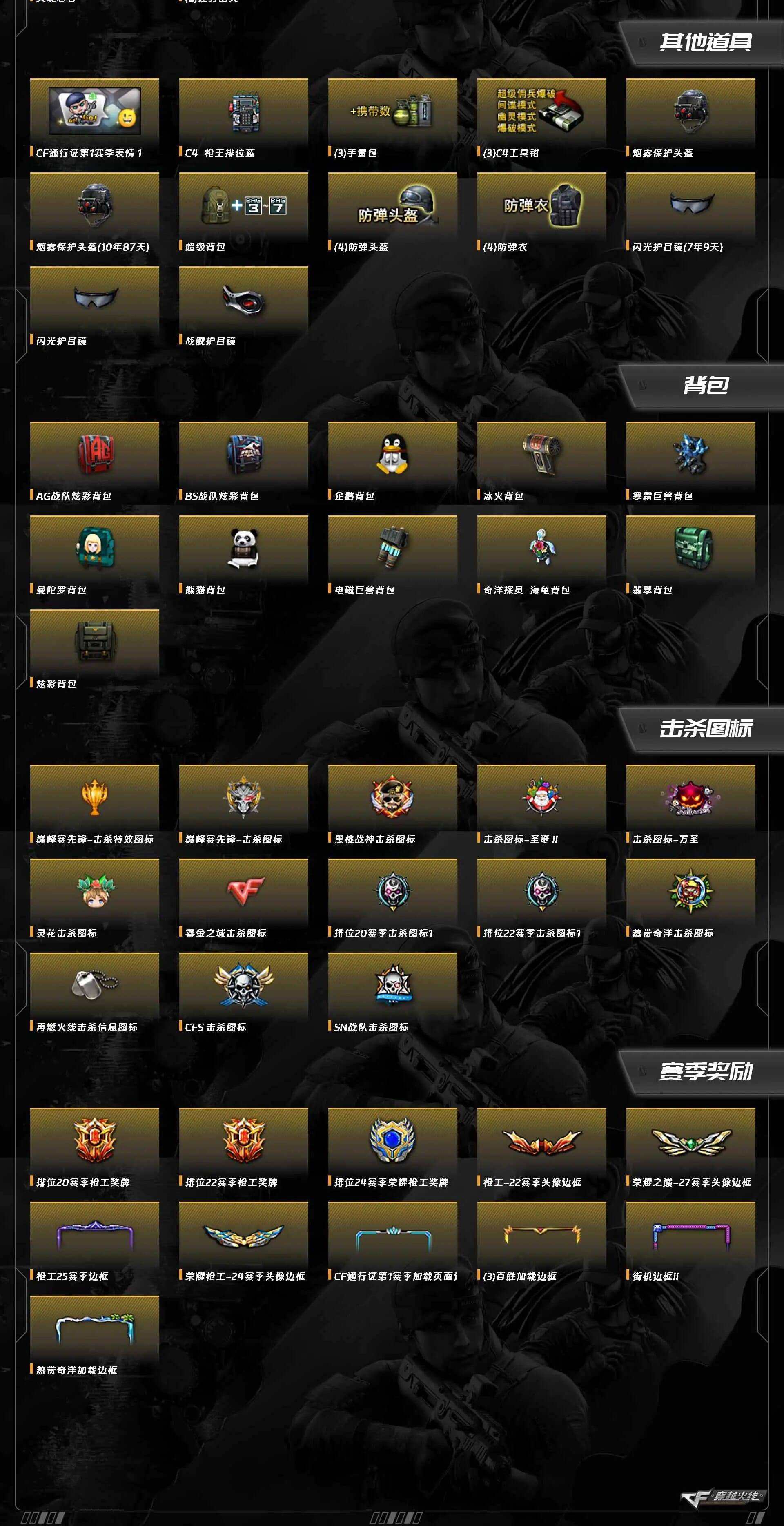
Task: Select the 再燃火线击杀信息图标 dog tags
Action: [x=94, y=984]
